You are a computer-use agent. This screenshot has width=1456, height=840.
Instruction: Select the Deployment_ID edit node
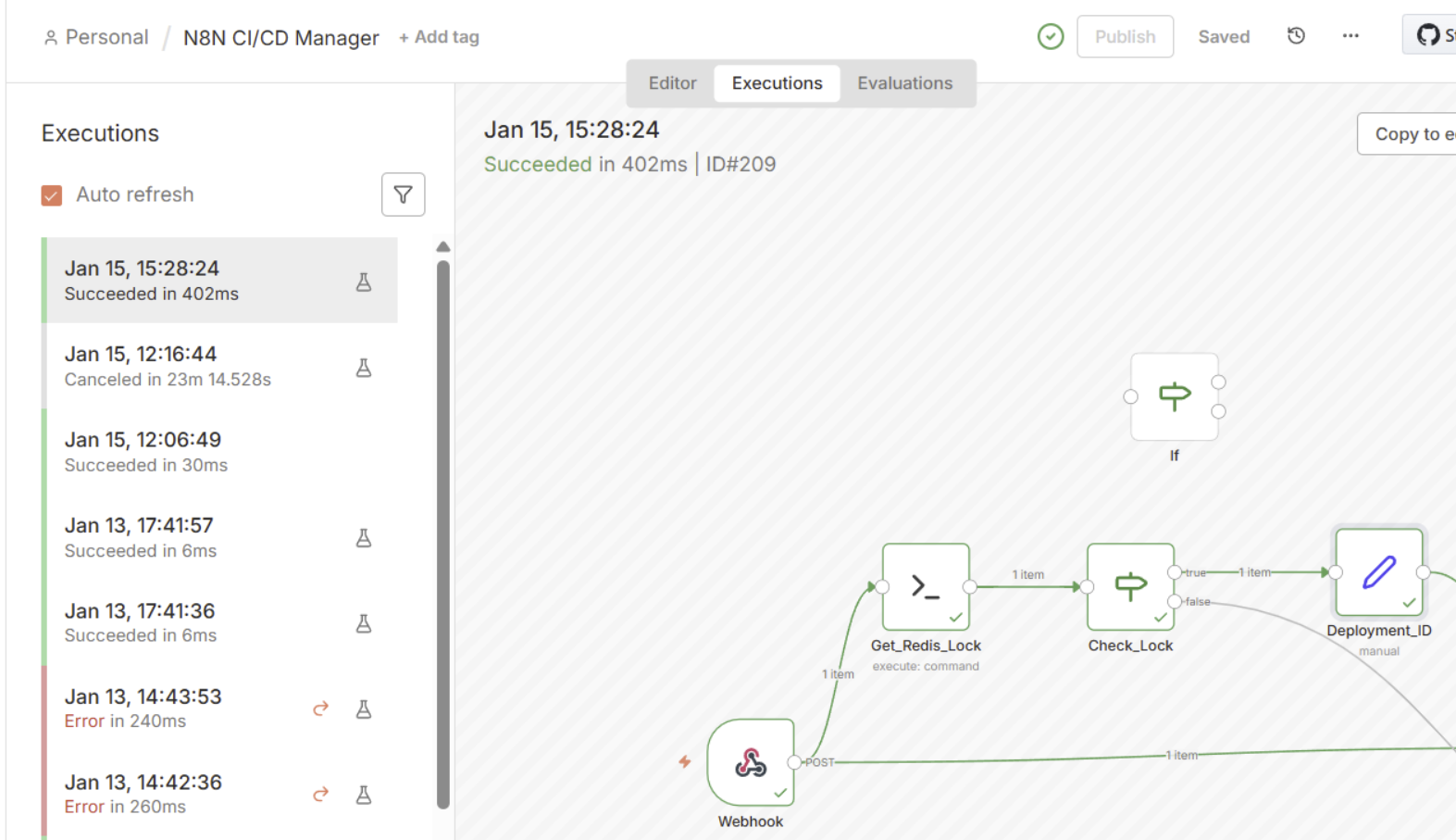point(1379,572)
